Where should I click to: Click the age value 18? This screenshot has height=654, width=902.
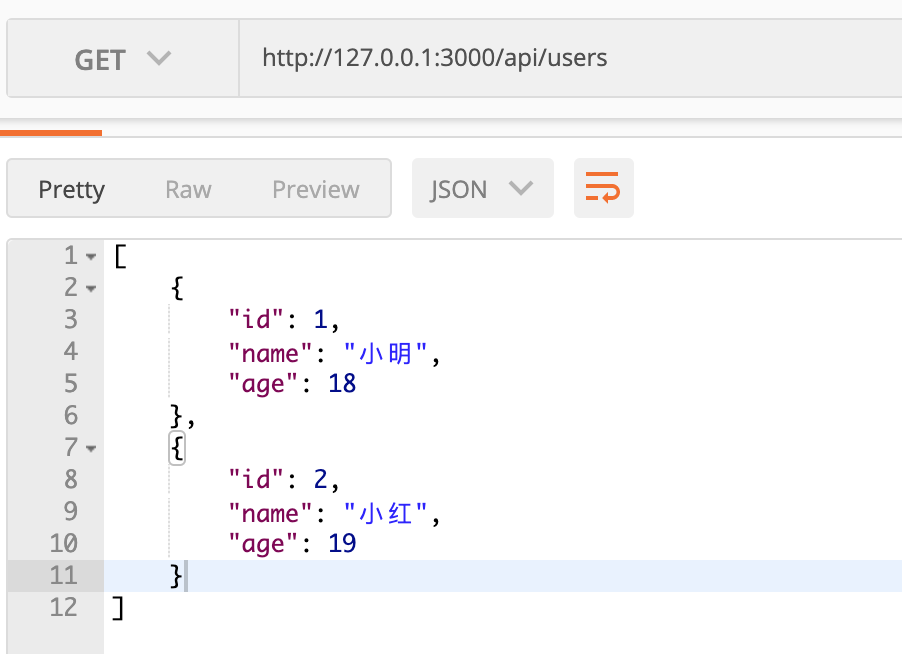pyautogui.click(x=342, y=384)
